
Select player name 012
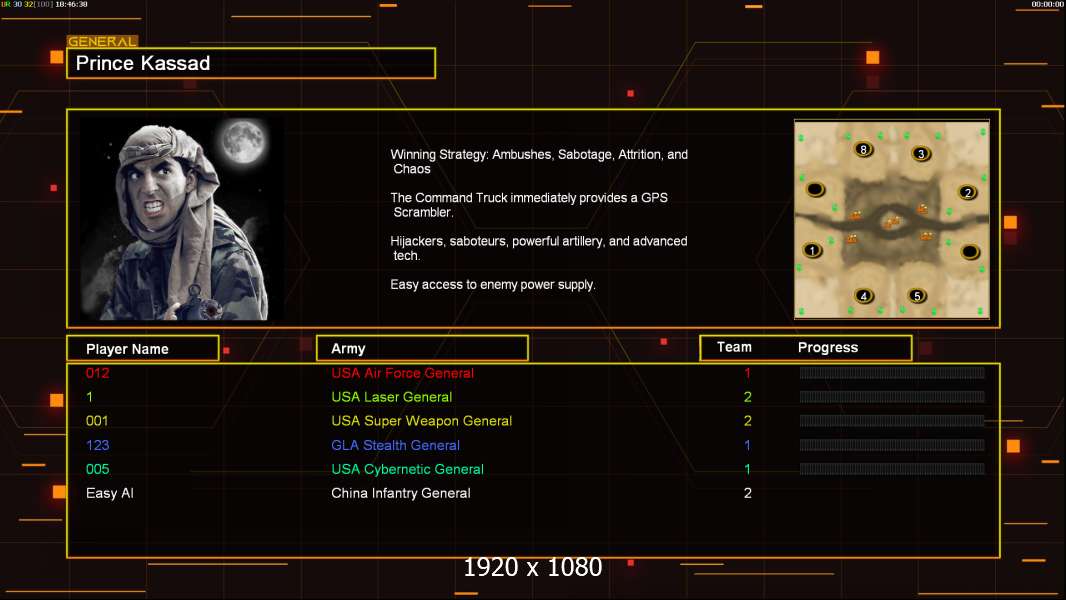[97, 373]
